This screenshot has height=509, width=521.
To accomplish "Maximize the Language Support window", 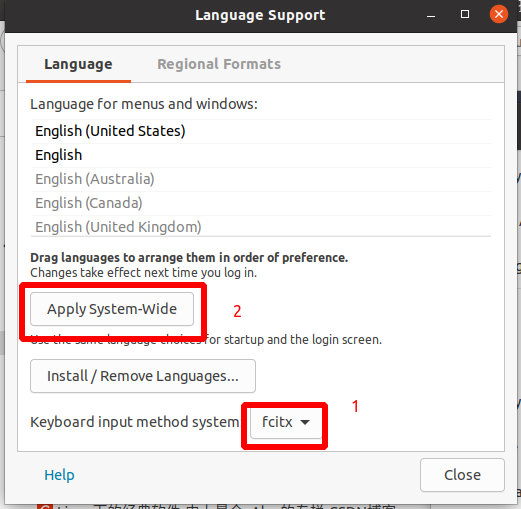I will coord(465,14).
